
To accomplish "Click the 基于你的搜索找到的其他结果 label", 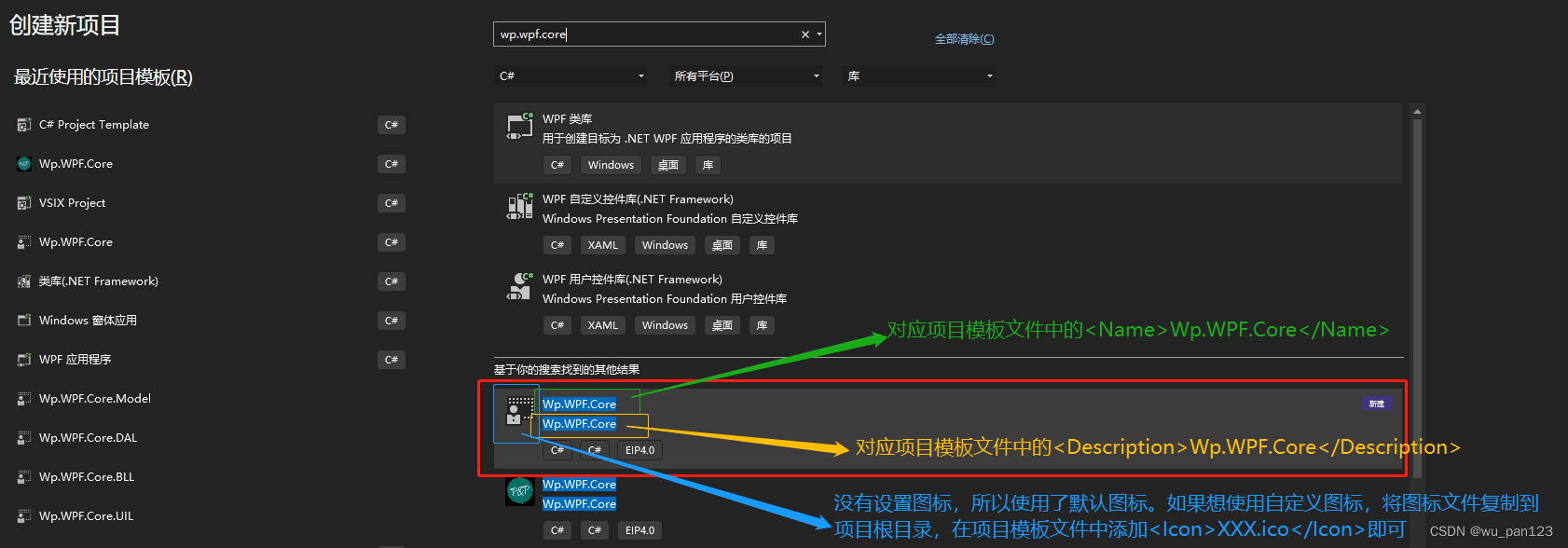I will 567,370.
